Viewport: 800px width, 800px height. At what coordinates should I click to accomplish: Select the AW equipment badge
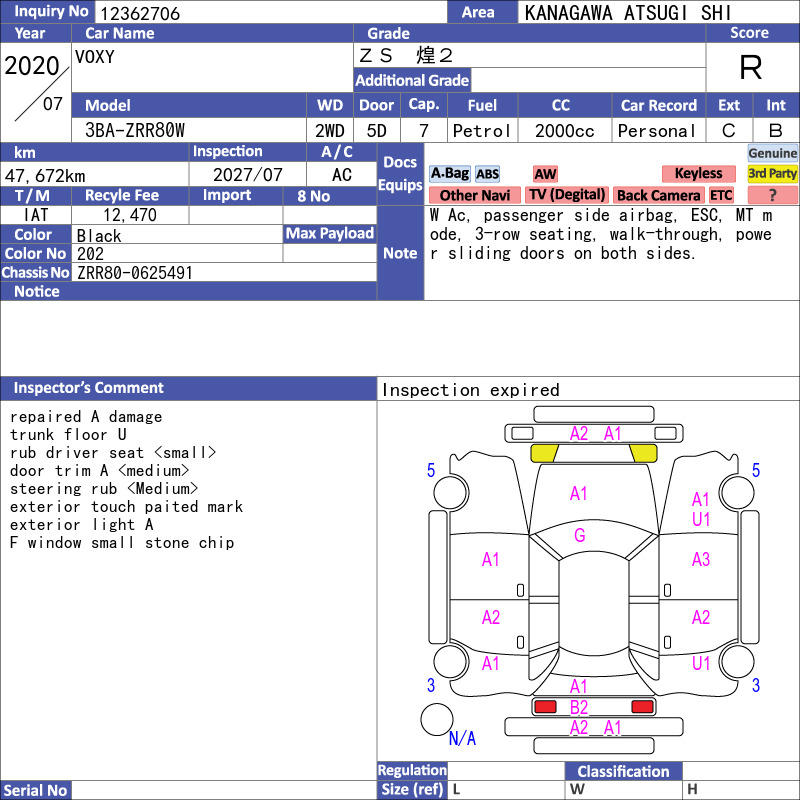[x=545, y=174]
